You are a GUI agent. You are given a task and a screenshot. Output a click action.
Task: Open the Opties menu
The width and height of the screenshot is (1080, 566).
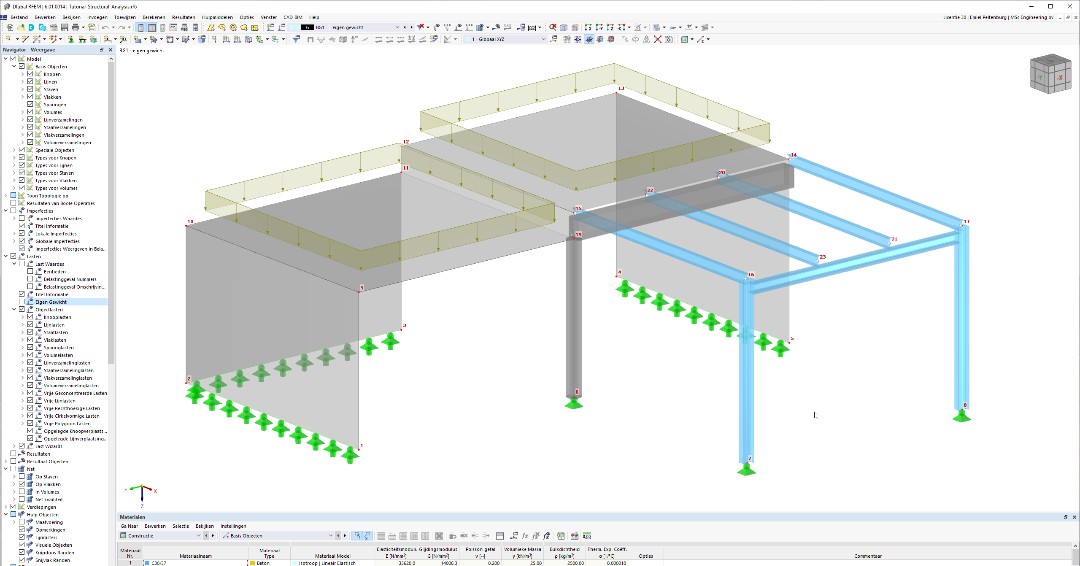click(x=247, y=17)
